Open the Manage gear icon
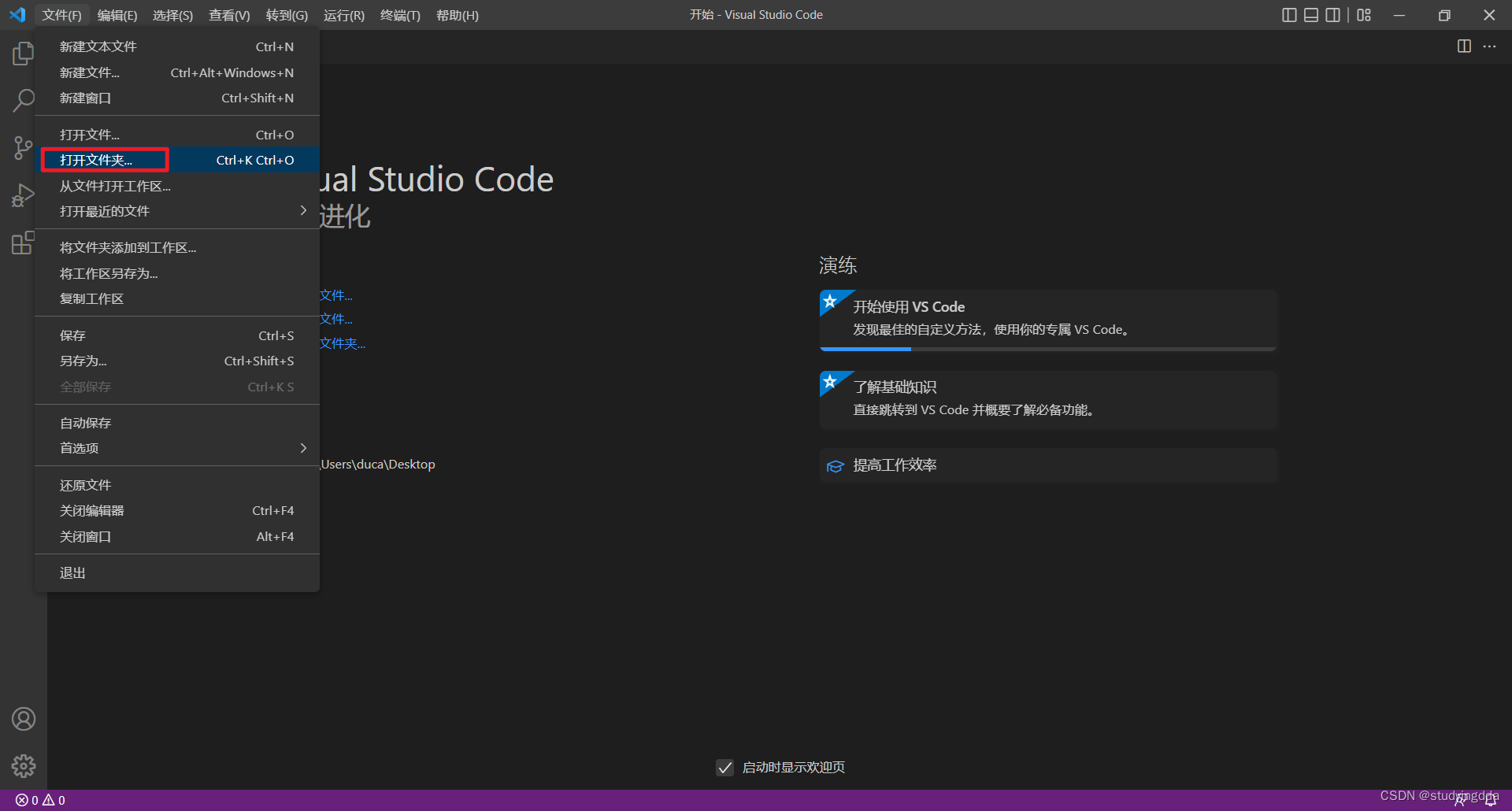 point(24,766)
